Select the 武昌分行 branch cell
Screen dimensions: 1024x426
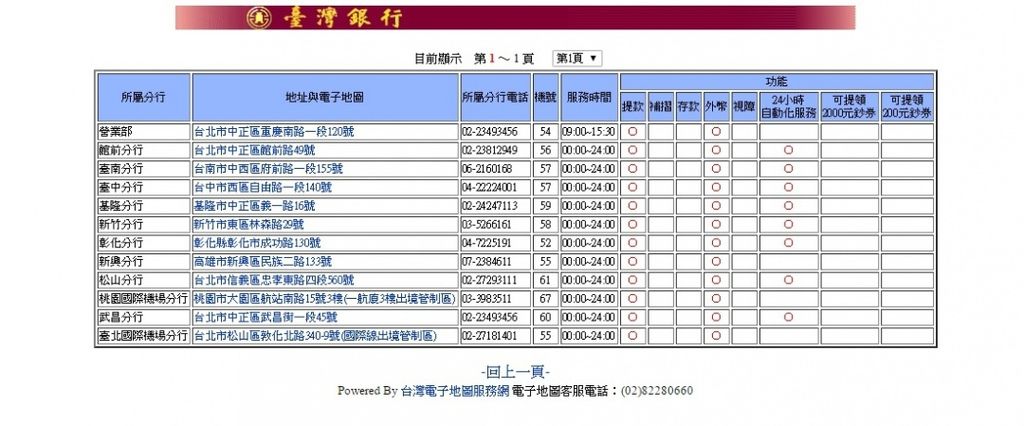tap(144, 317)
